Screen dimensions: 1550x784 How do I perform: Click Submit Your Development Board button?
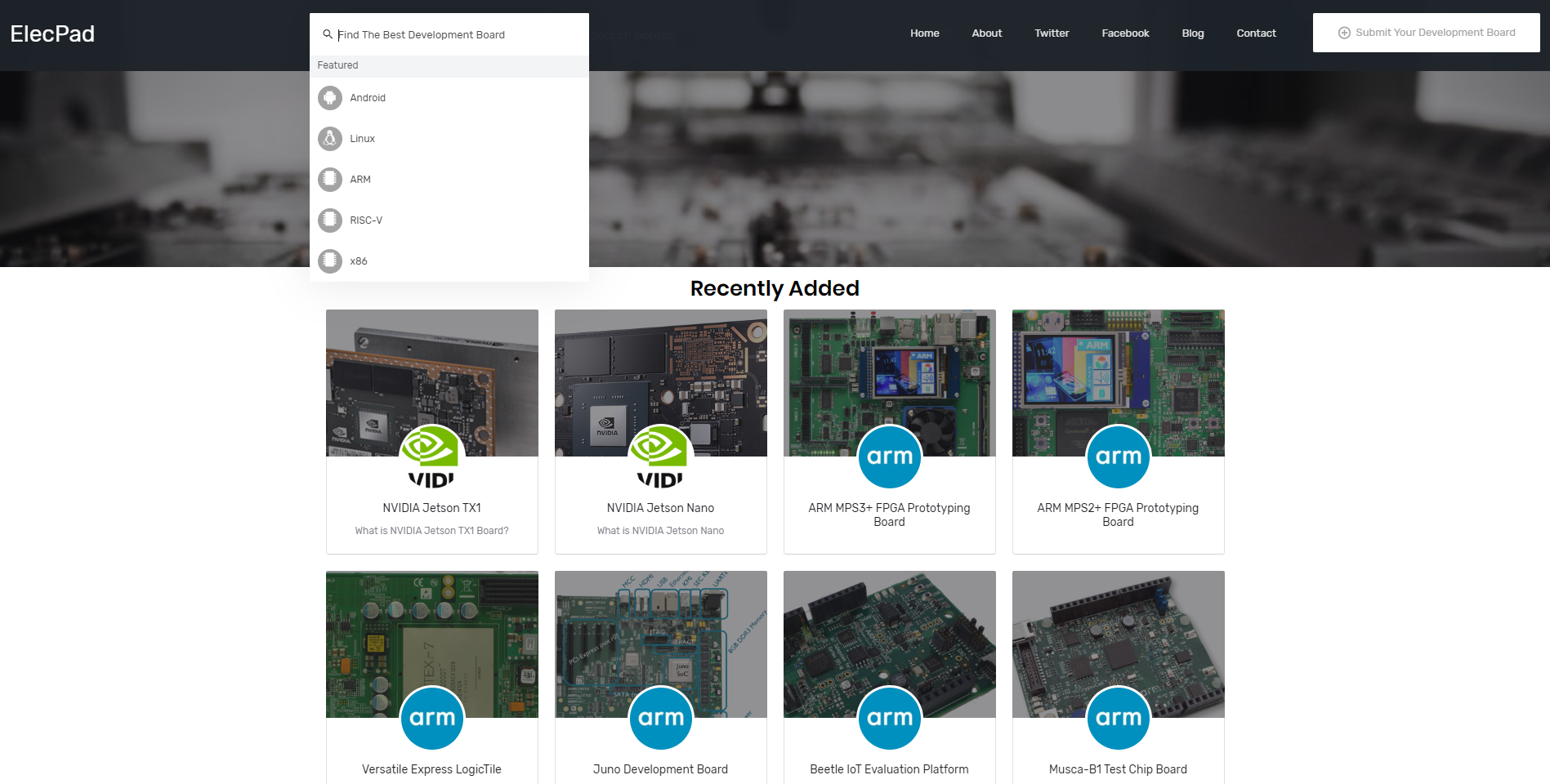pos(1427,33)
